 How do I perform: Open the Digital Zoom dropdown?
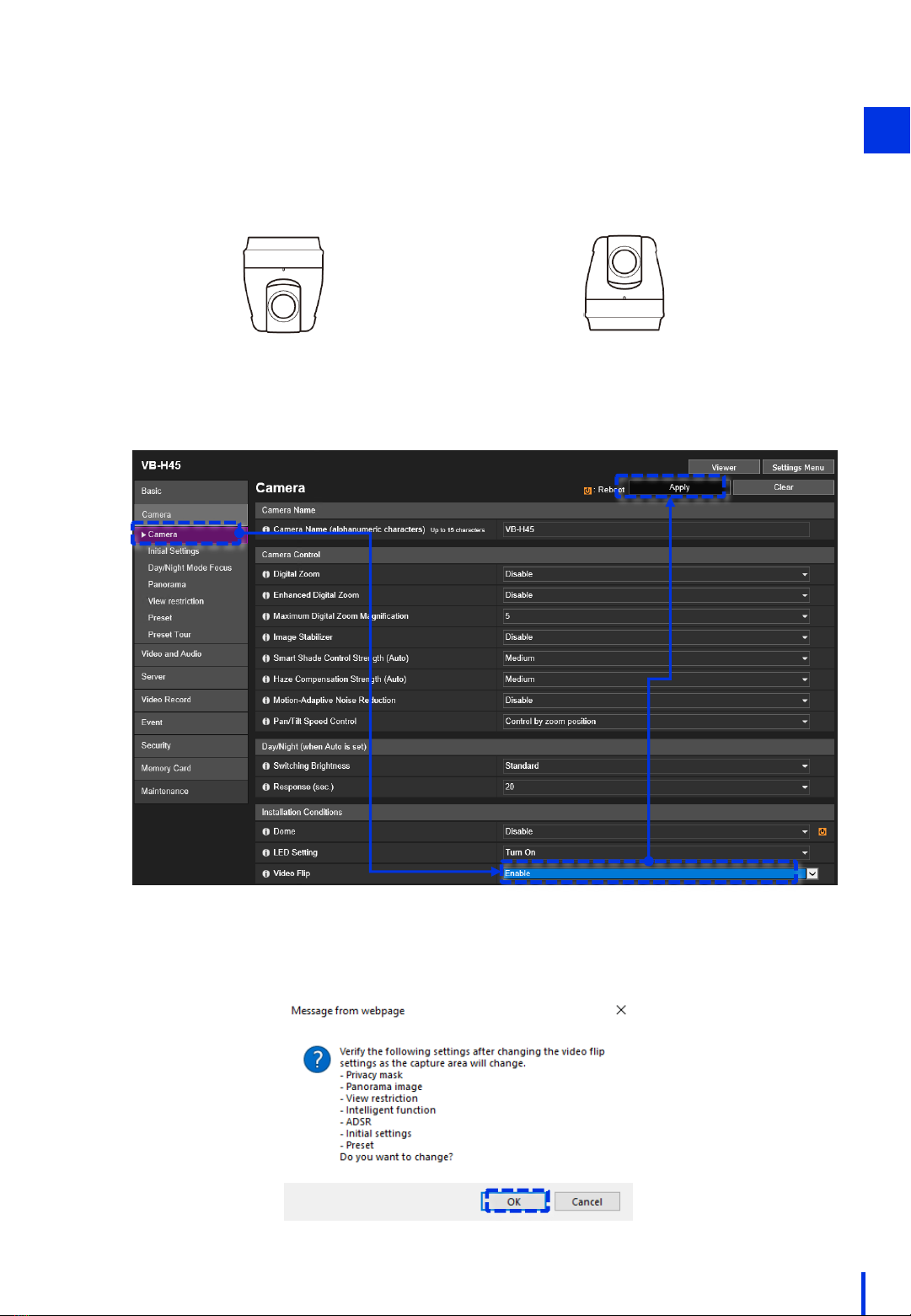point(656,574)
